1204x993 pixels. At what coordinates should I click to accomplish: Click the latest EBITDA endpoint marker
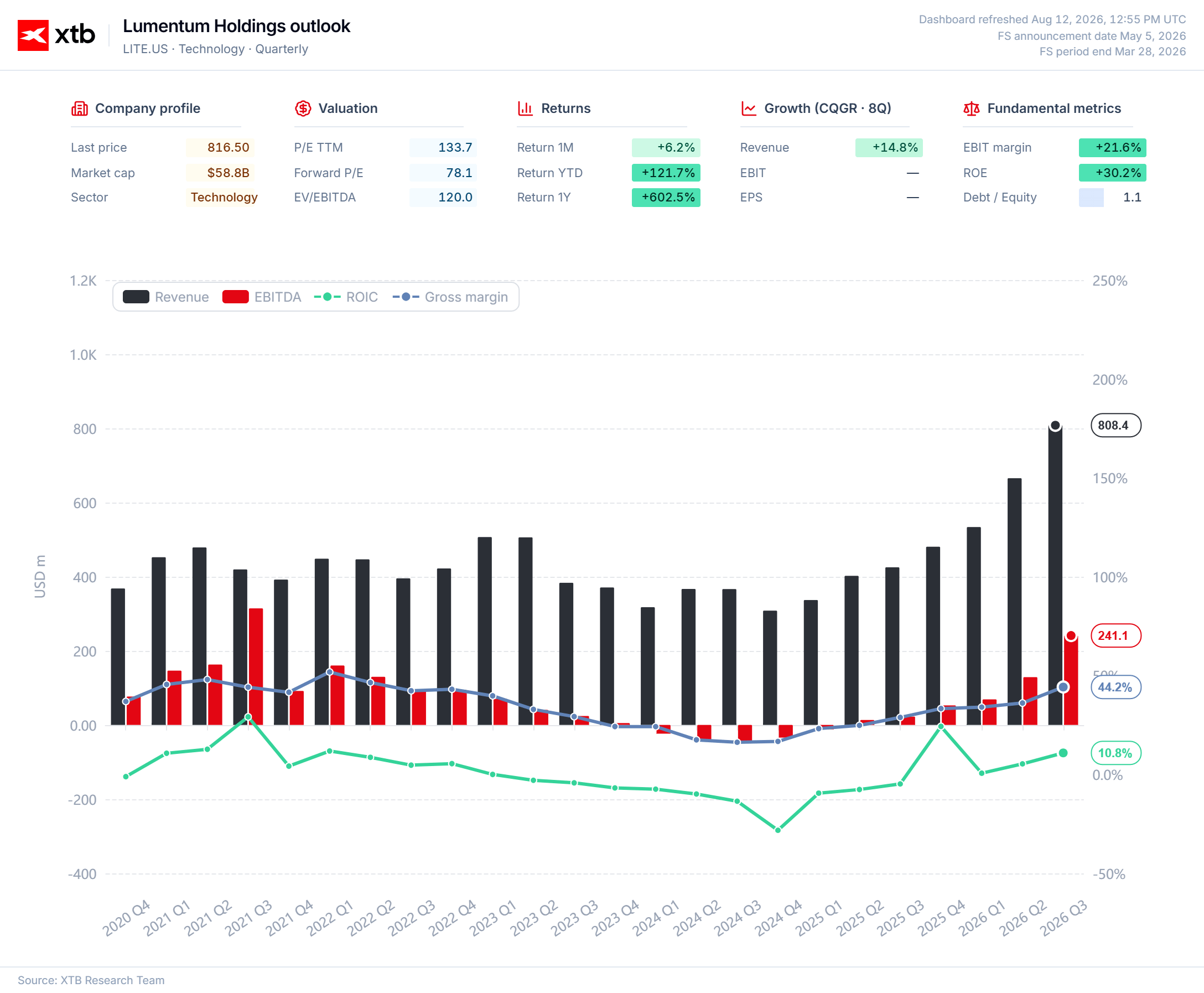[1071, 635]
